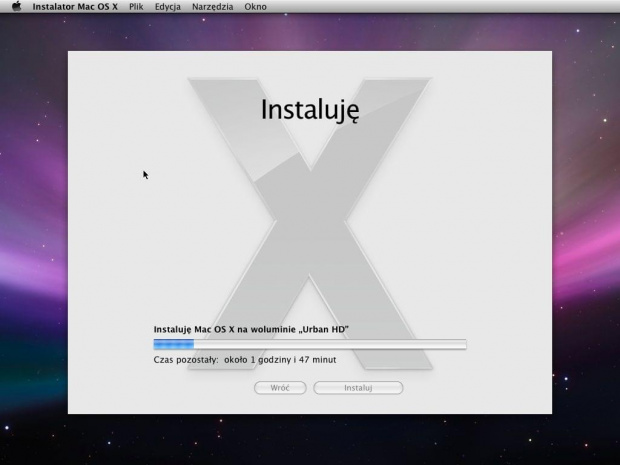The image size is (620, 465).
Task: Open the Instalator Mac OS X menu
Action: [75, 7]
